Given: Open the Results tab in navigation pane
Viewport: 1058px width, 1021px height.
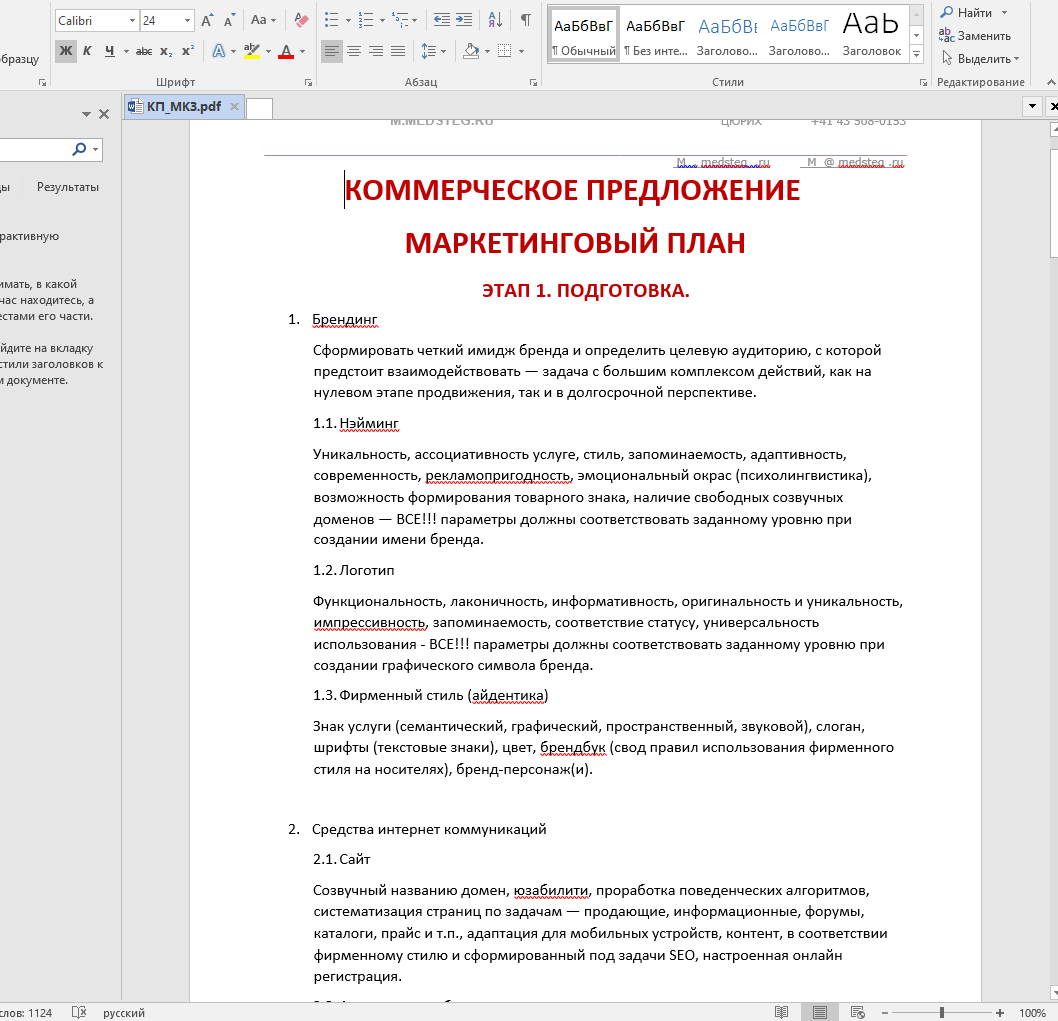Looking at the screenshot, I should click(x=67, y=187).
